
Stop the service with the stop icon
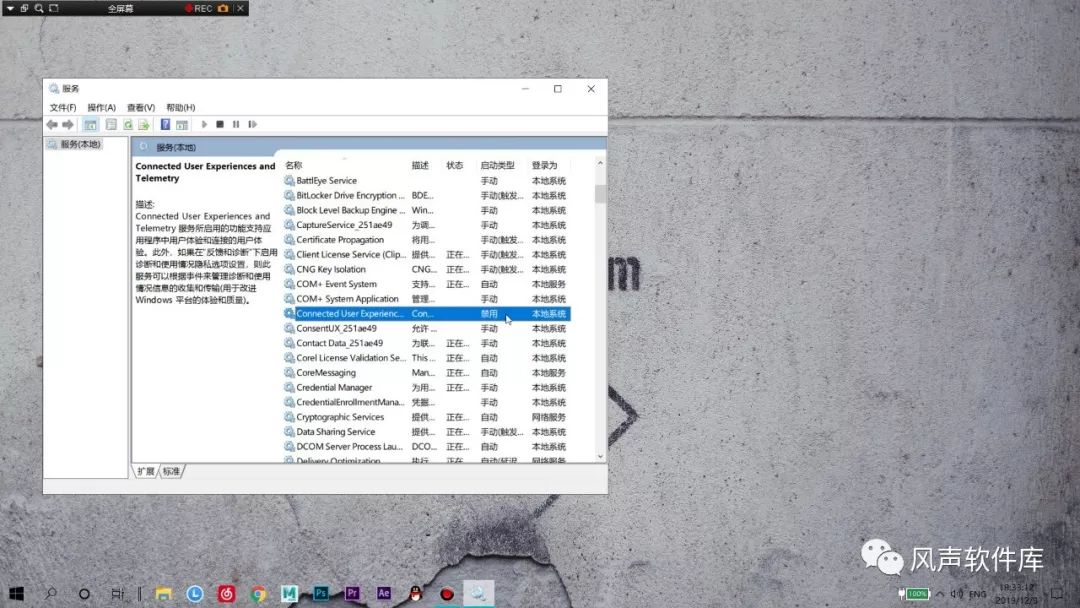click(x=222, y=124)
